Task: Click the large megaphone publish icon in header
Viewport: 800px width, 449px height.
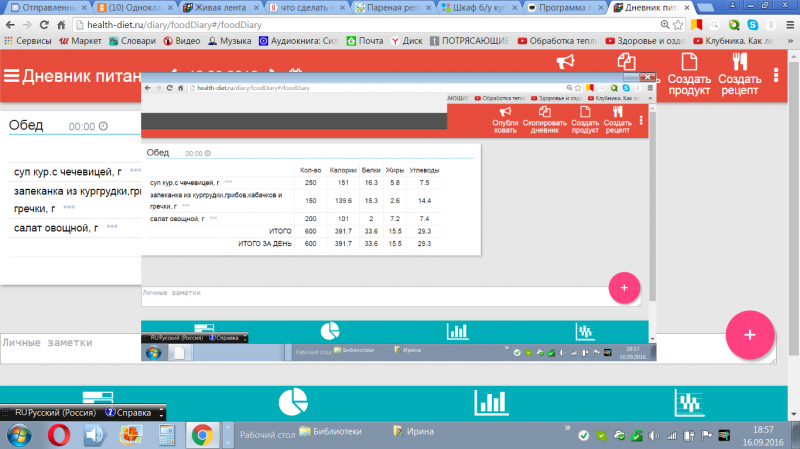Action: [566, 62]
